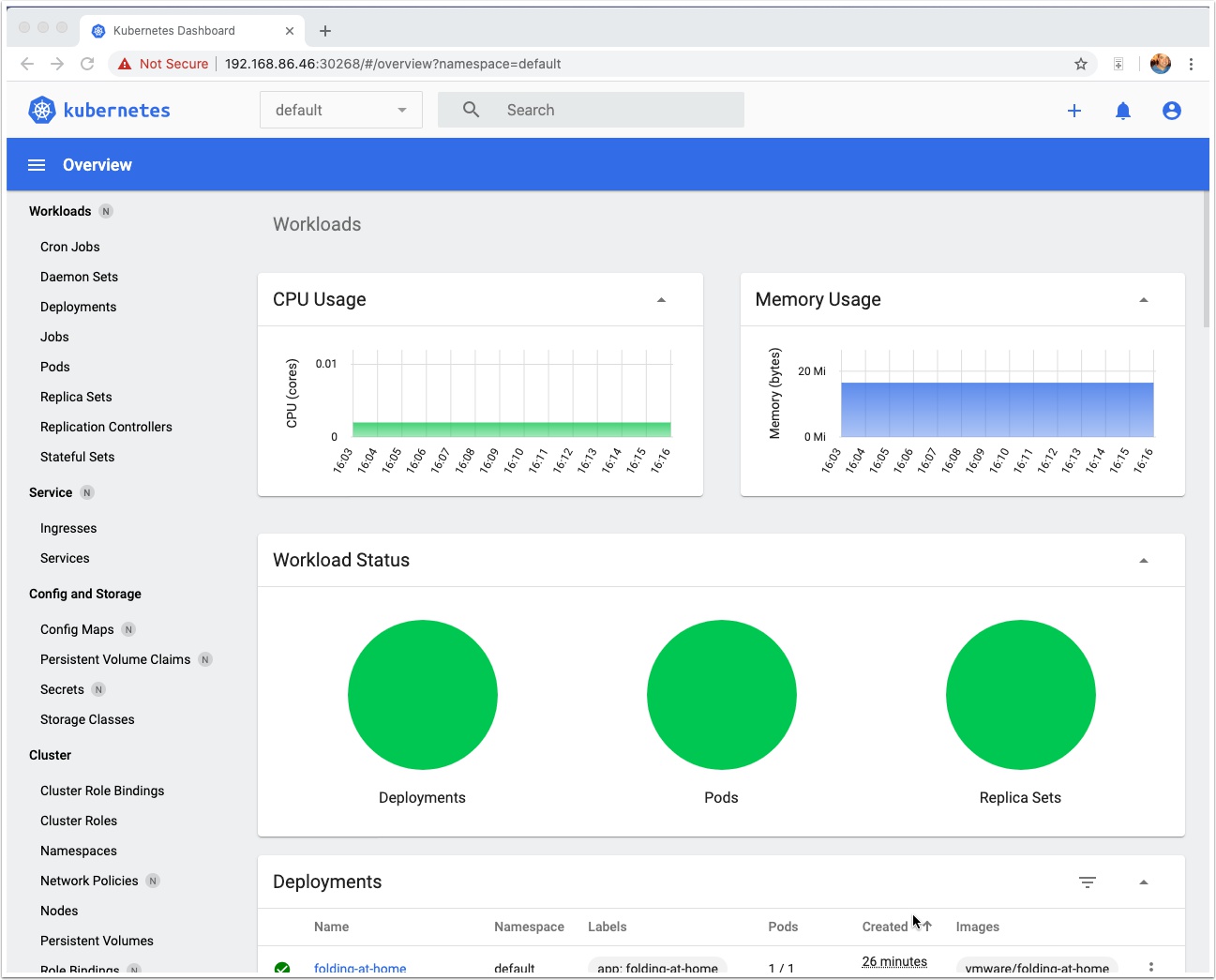Go back in browser history
The width and height of the screenshot is (1216, 980).
pos(27,64)
